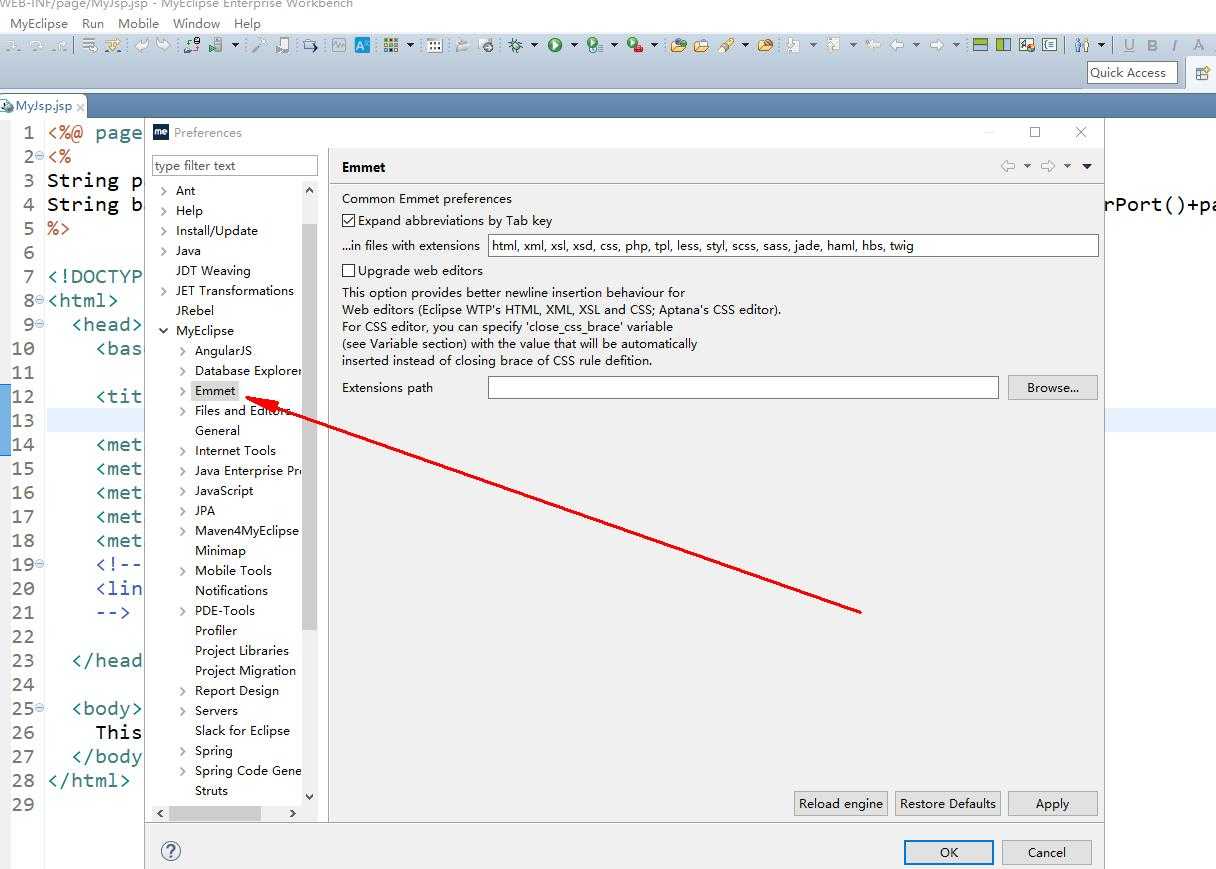Click the run server icon beside the deploy icon
The height and width of the screenshot is (869, 1216).
click(x=215, y=45)
